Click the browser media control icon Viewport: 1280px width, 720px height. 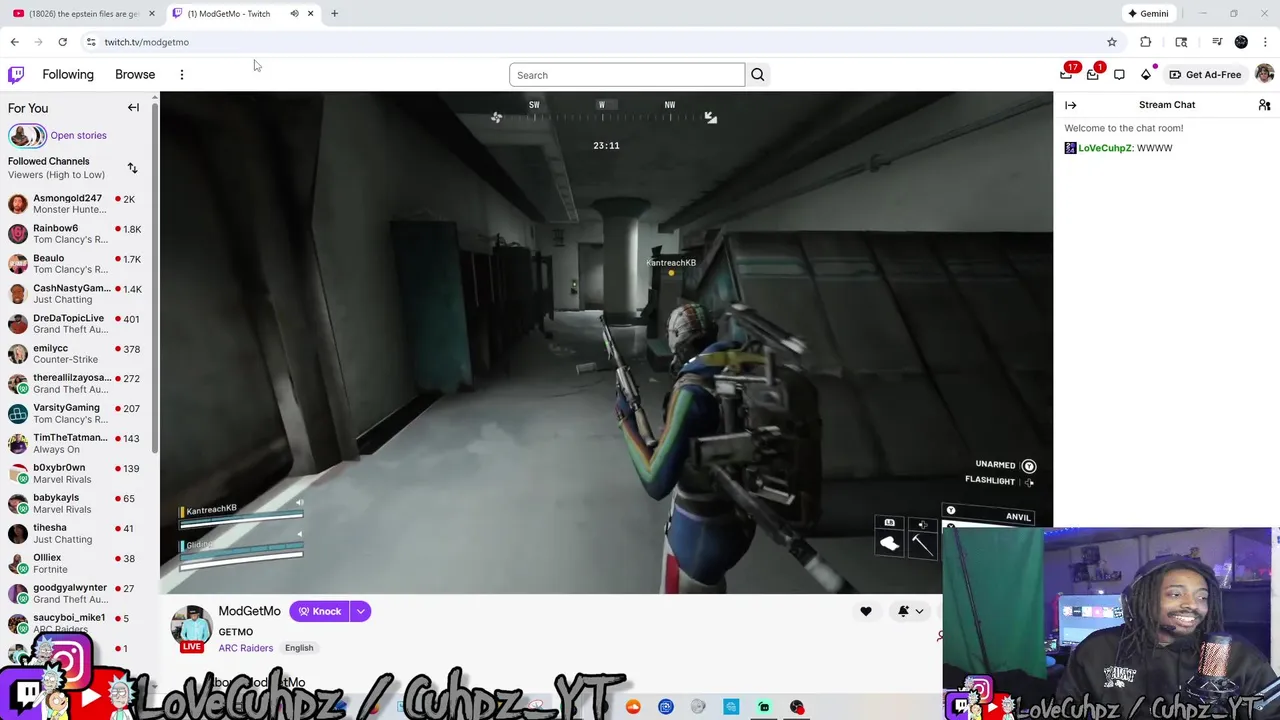[x=1217, y=42]
